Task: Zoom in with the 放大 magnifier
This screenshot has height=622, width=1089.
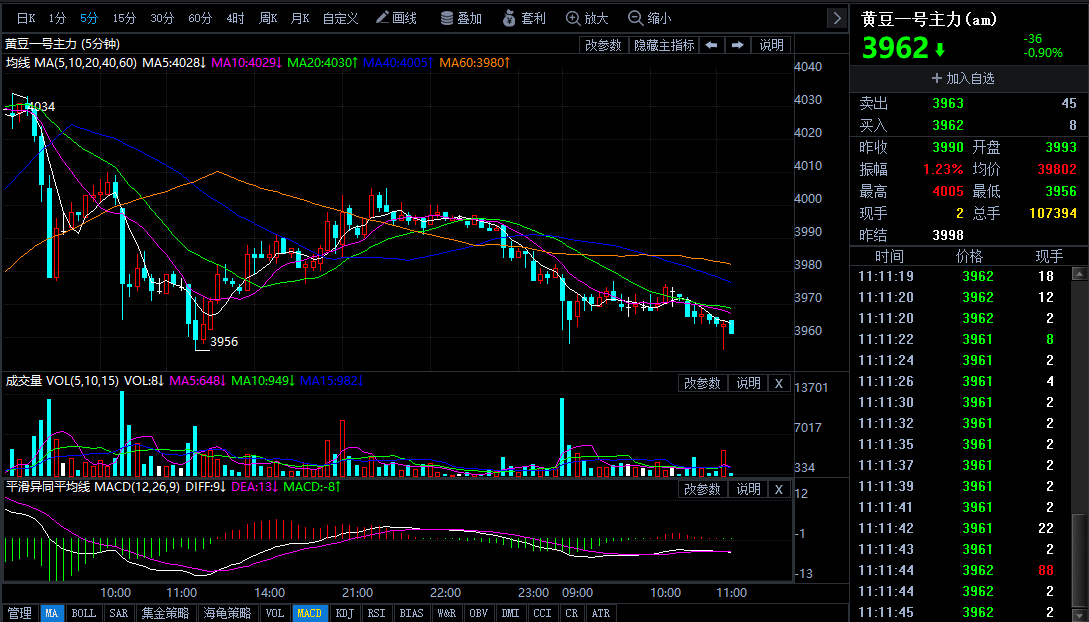Action: tap(587, 18)
